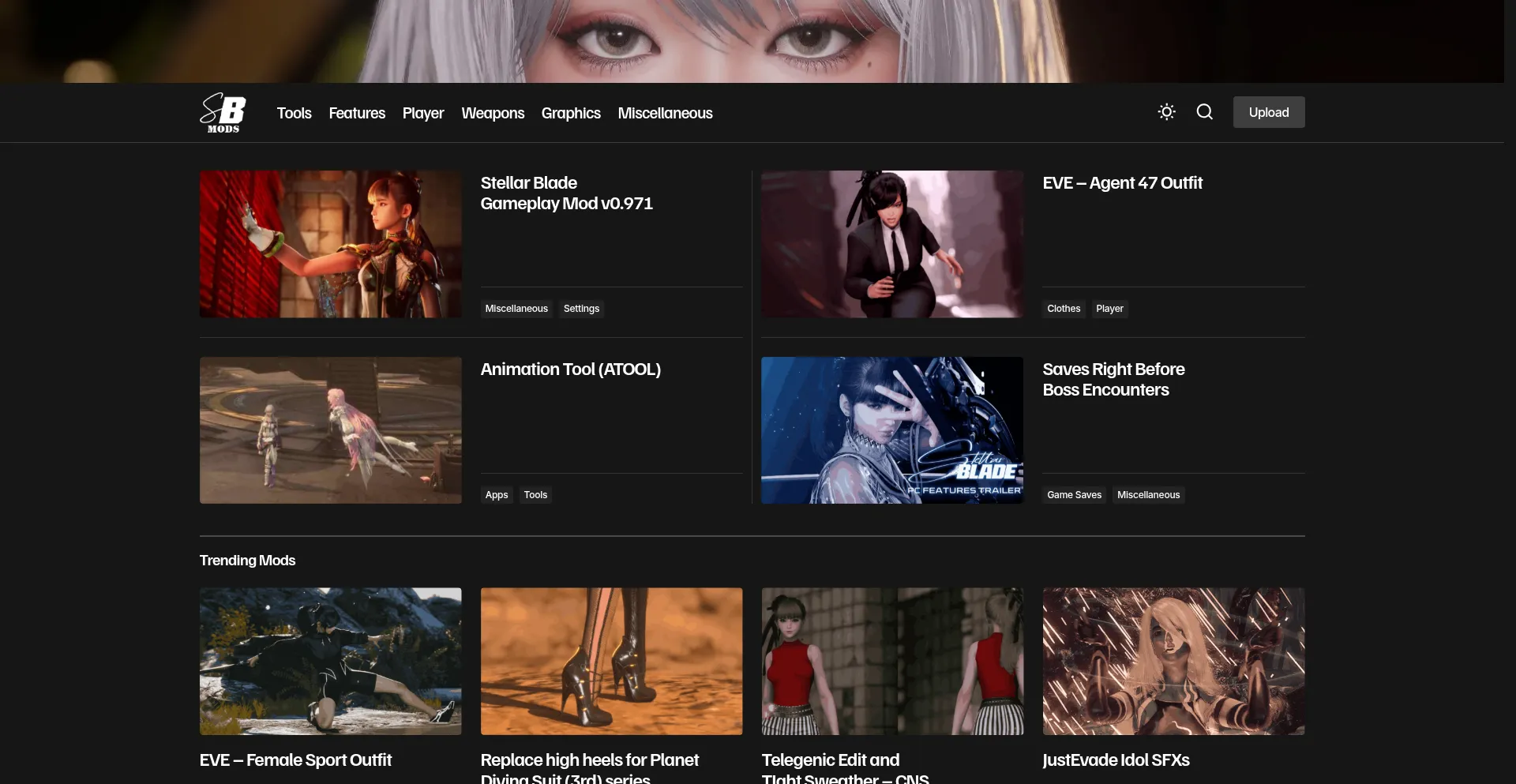Click the high heels mod thumbnail
The height and width of the screenshot is (784, 1516).
(611, 661)
